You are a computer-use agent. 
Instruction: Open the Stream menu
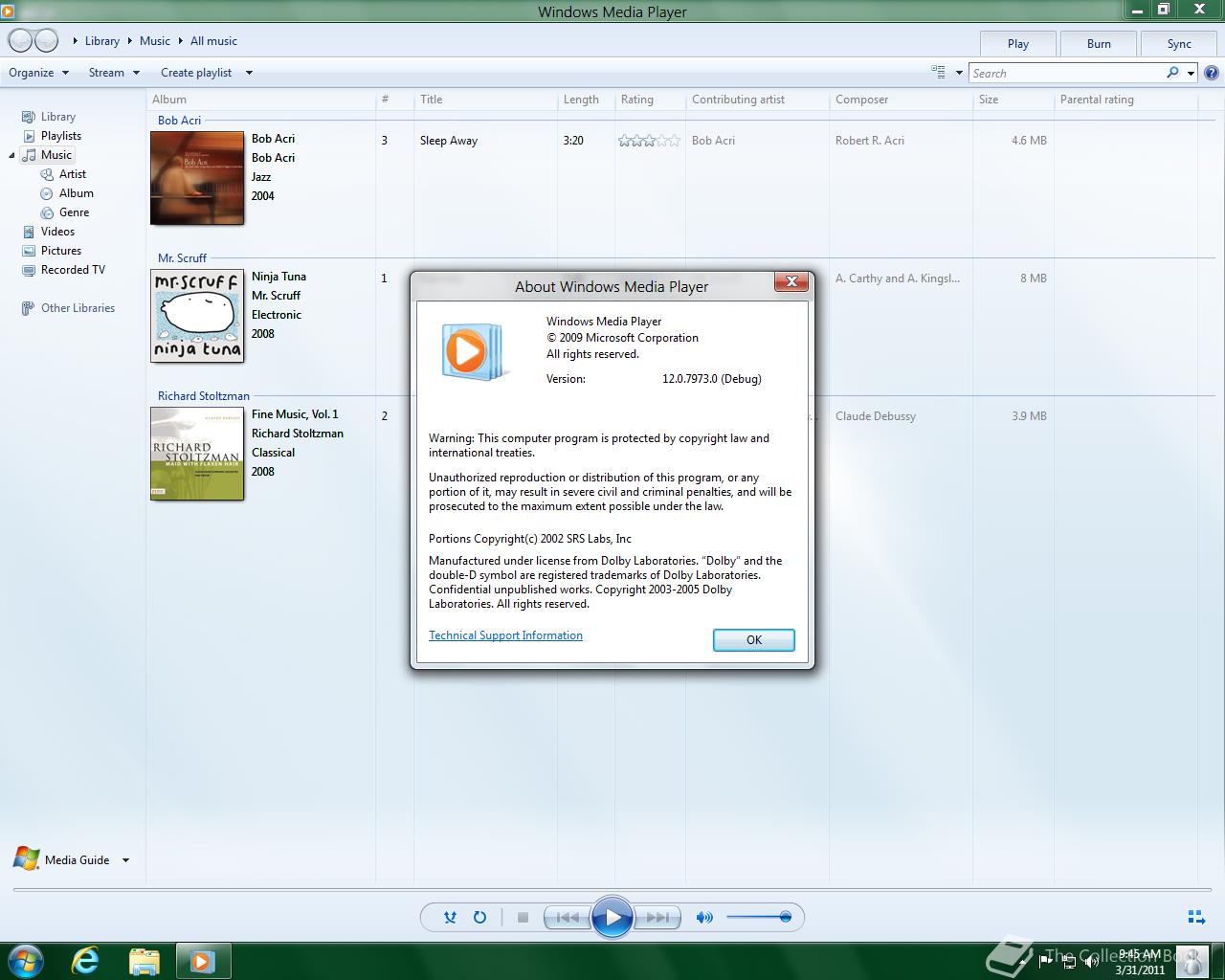point(114,73)
